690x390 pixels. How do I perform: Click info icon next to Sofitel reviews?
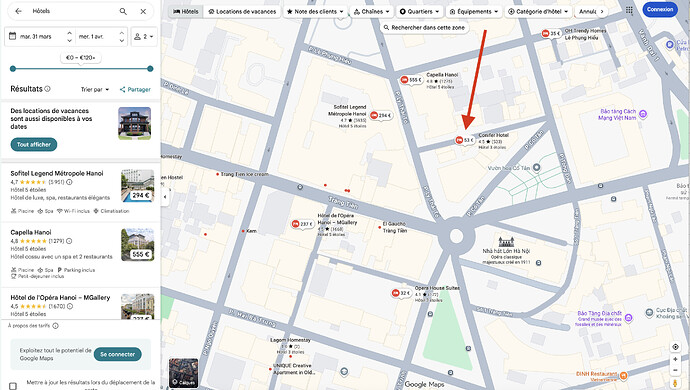[x=69, y=182]
